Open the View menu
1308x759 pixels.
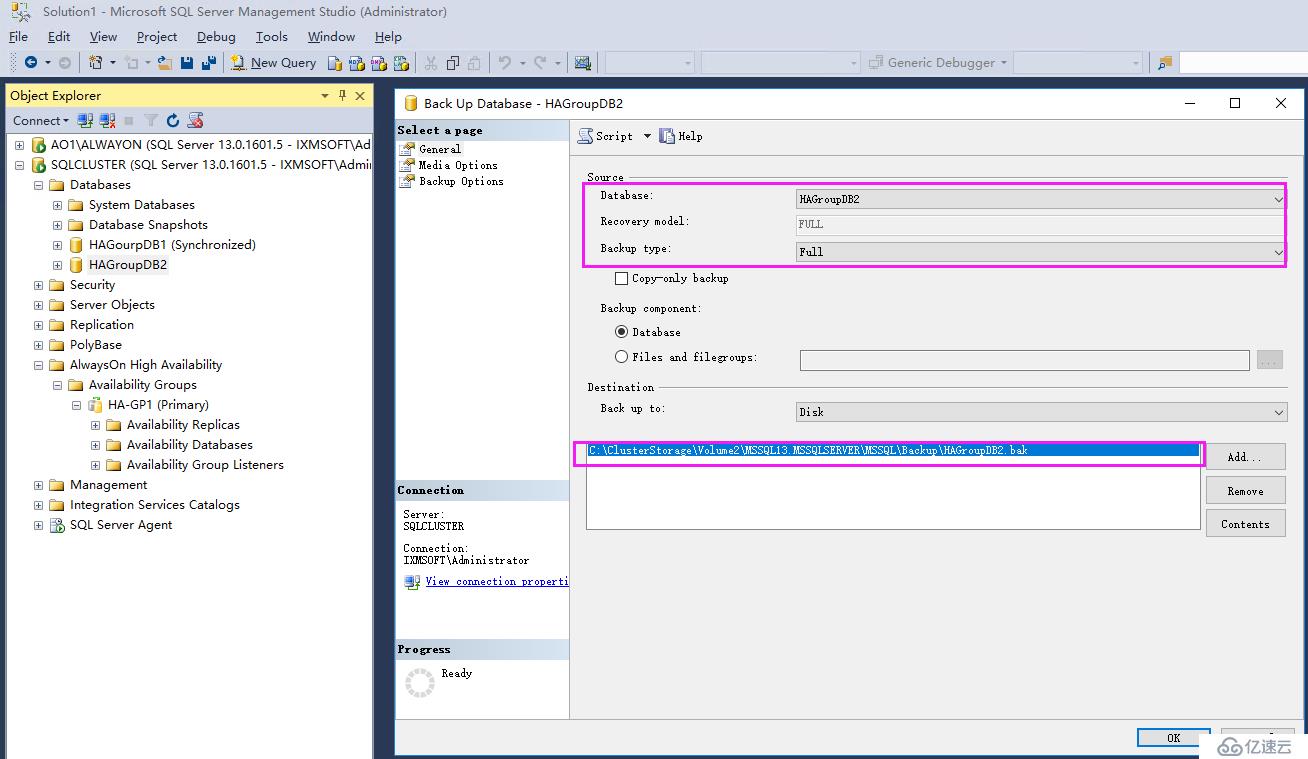point(103,37)
